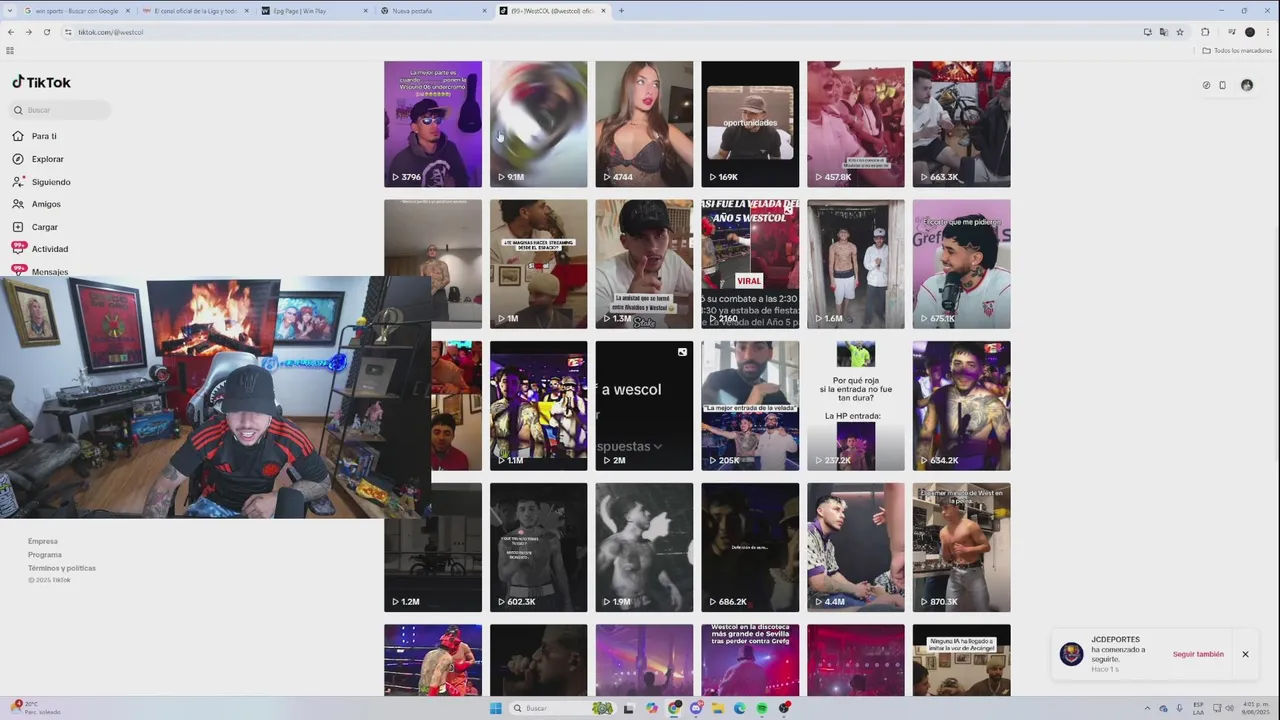Open the video with 1.1M views
Image resolution: width=1280 pixels, height=720 pixels.
click(x=539, y=406)
